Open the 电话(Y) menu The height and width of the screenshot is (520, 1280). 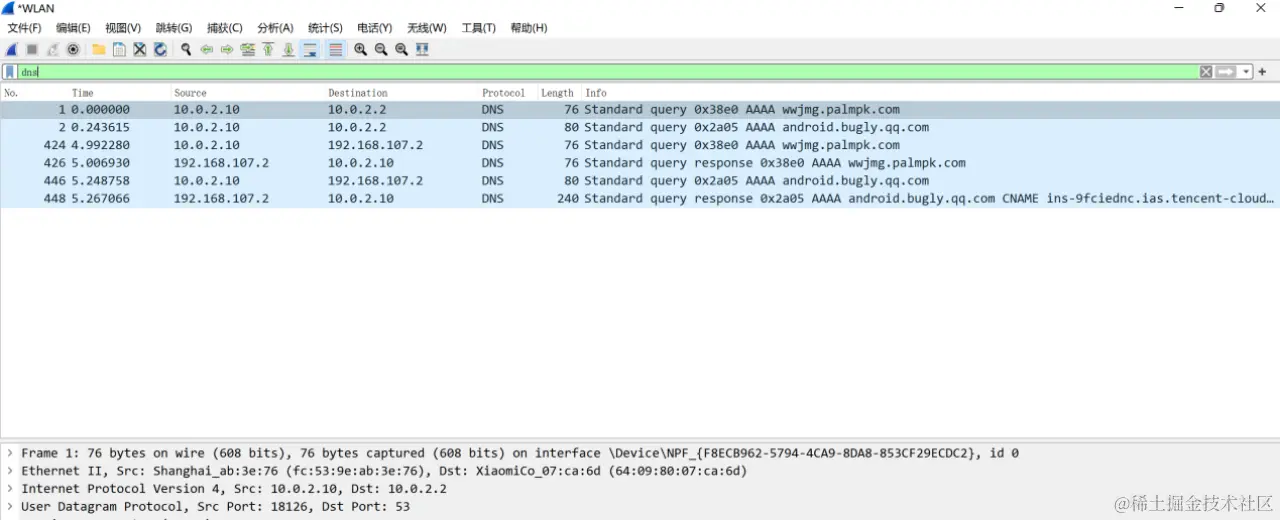(x=375, y=28)
